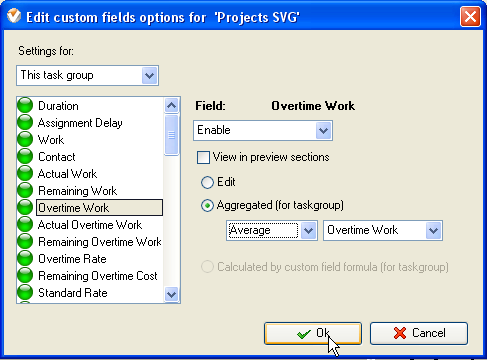
Task: Click the green status icon for Remaining Work
Action: click(x=25, y=191)
